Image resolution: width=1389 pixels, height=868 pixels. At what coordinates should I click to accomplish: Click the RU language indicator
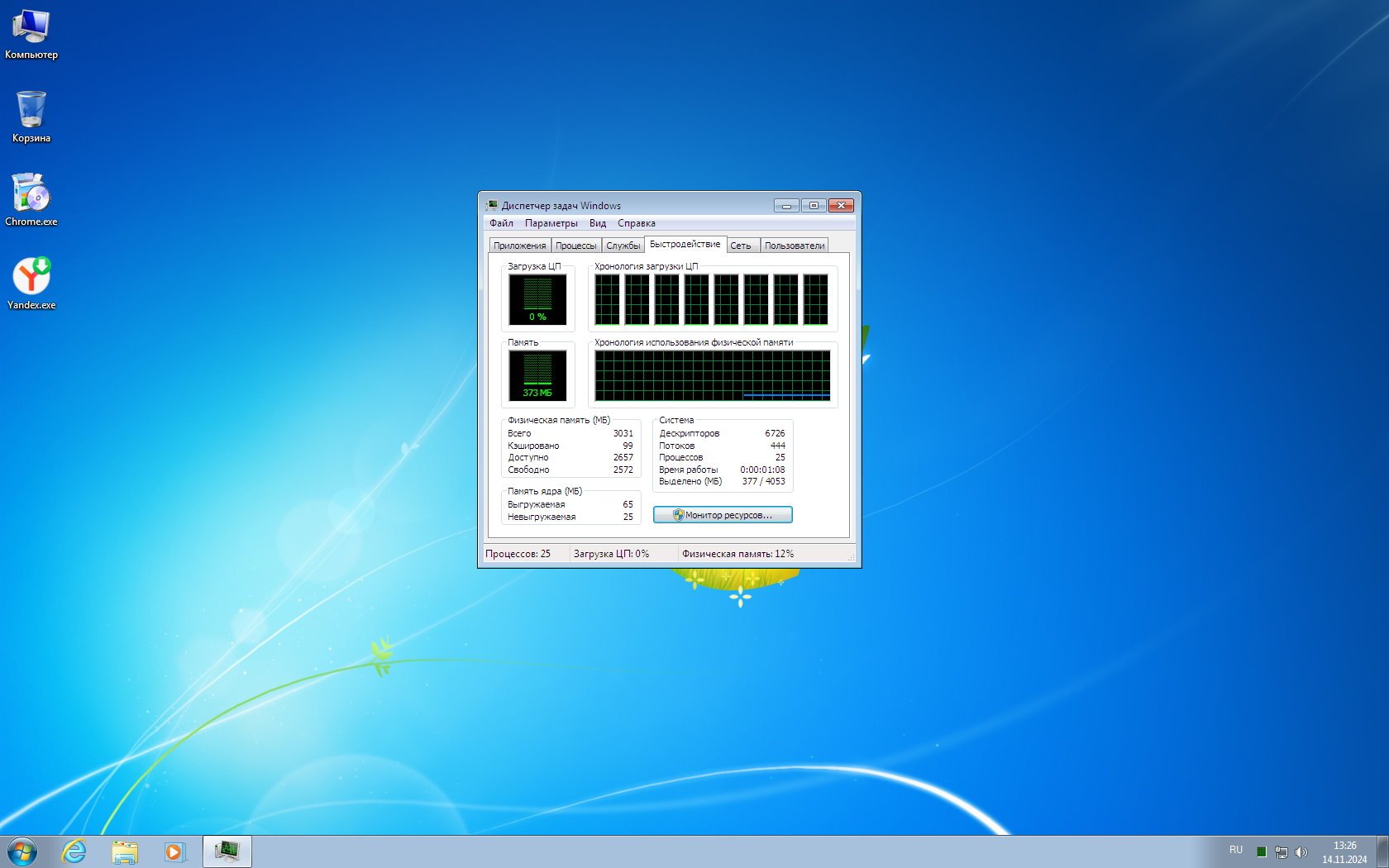coord(1235,850)
